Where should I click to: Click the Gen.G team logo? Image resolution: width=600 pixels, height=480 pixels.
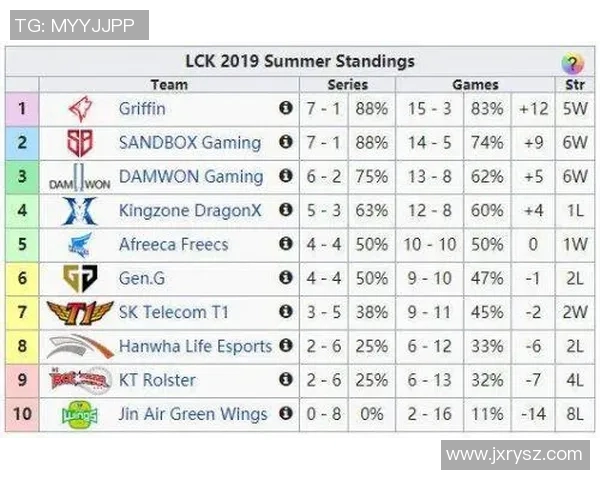pos(79,279)
